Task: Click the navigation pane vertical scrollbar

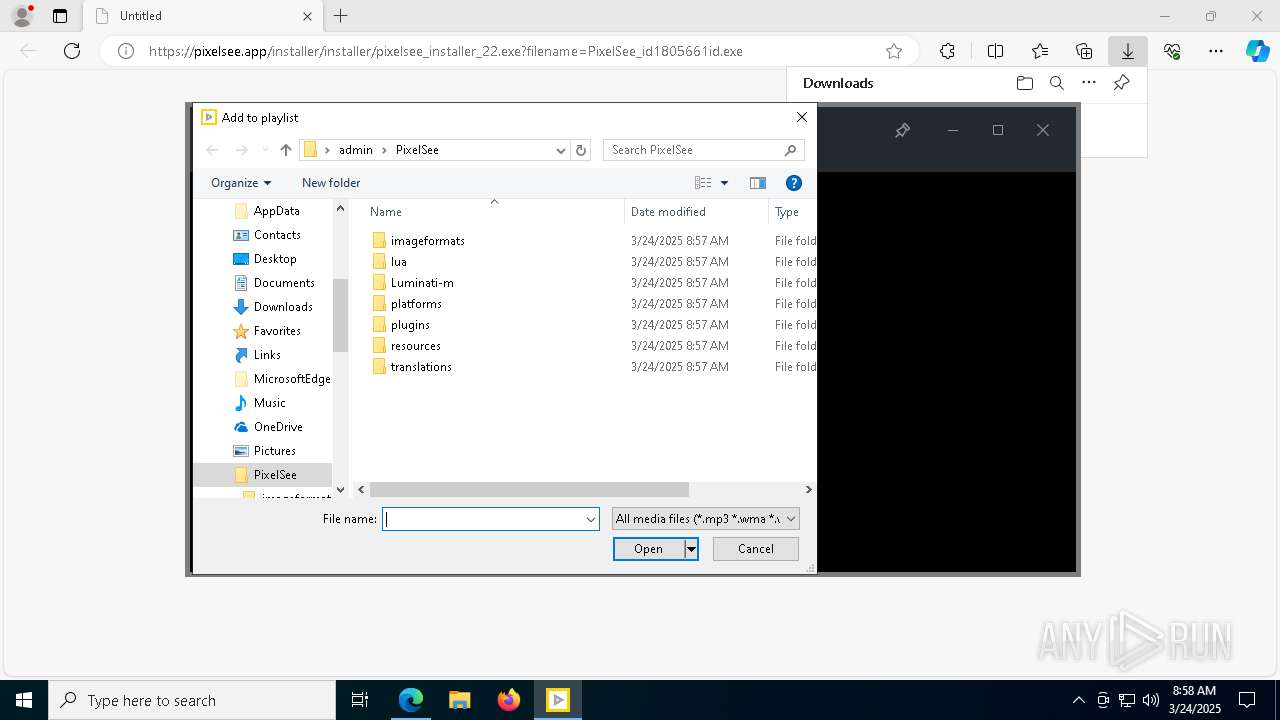Action: coord(340,315)
